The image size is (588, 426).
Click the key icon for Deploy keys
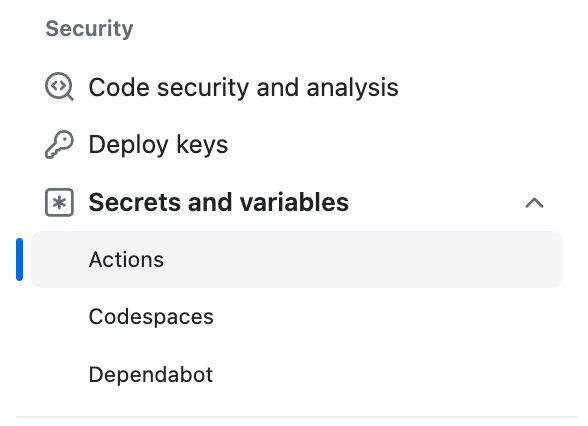pyautogui.click(x=59, y=144)
